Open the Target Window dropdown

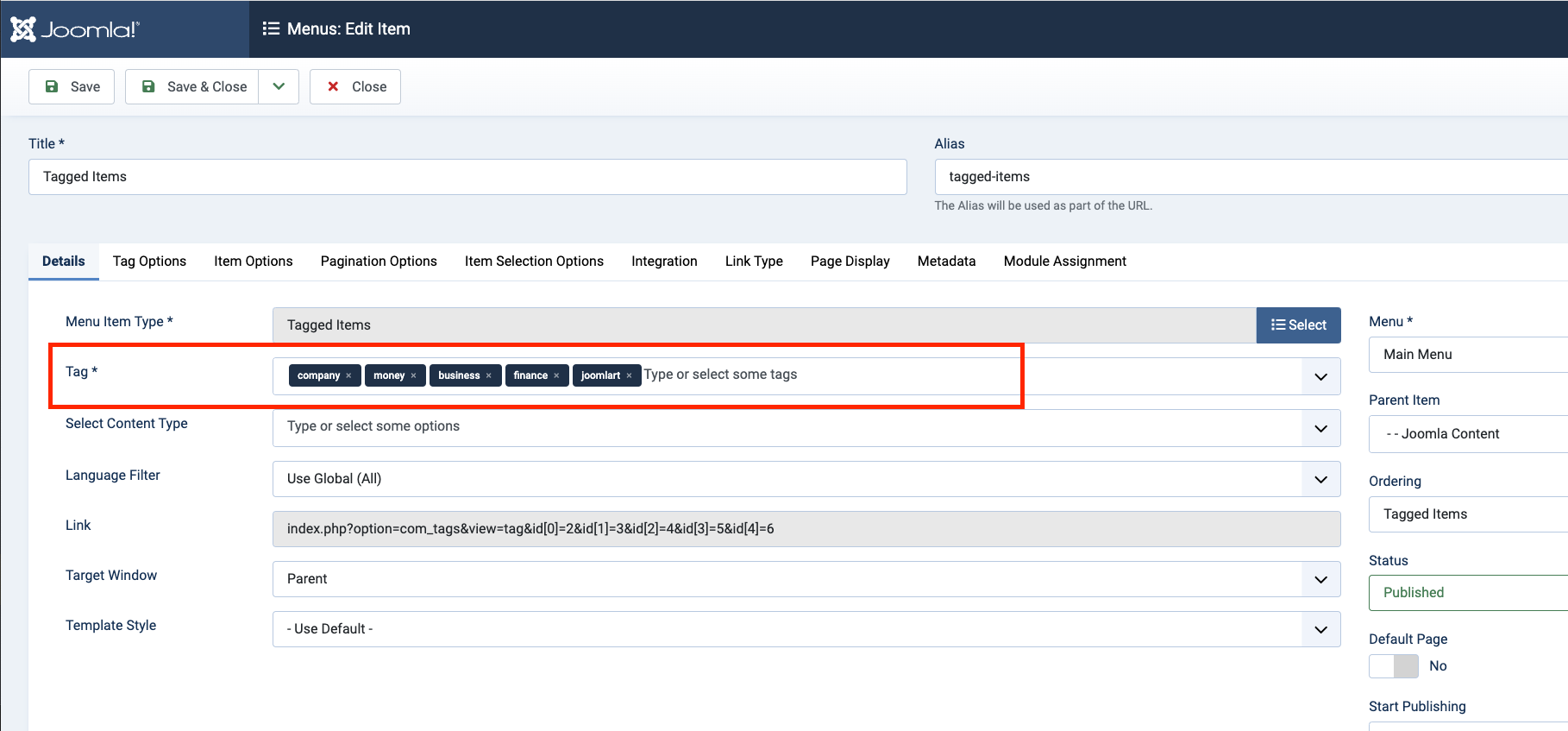(x=1320, y=579)
